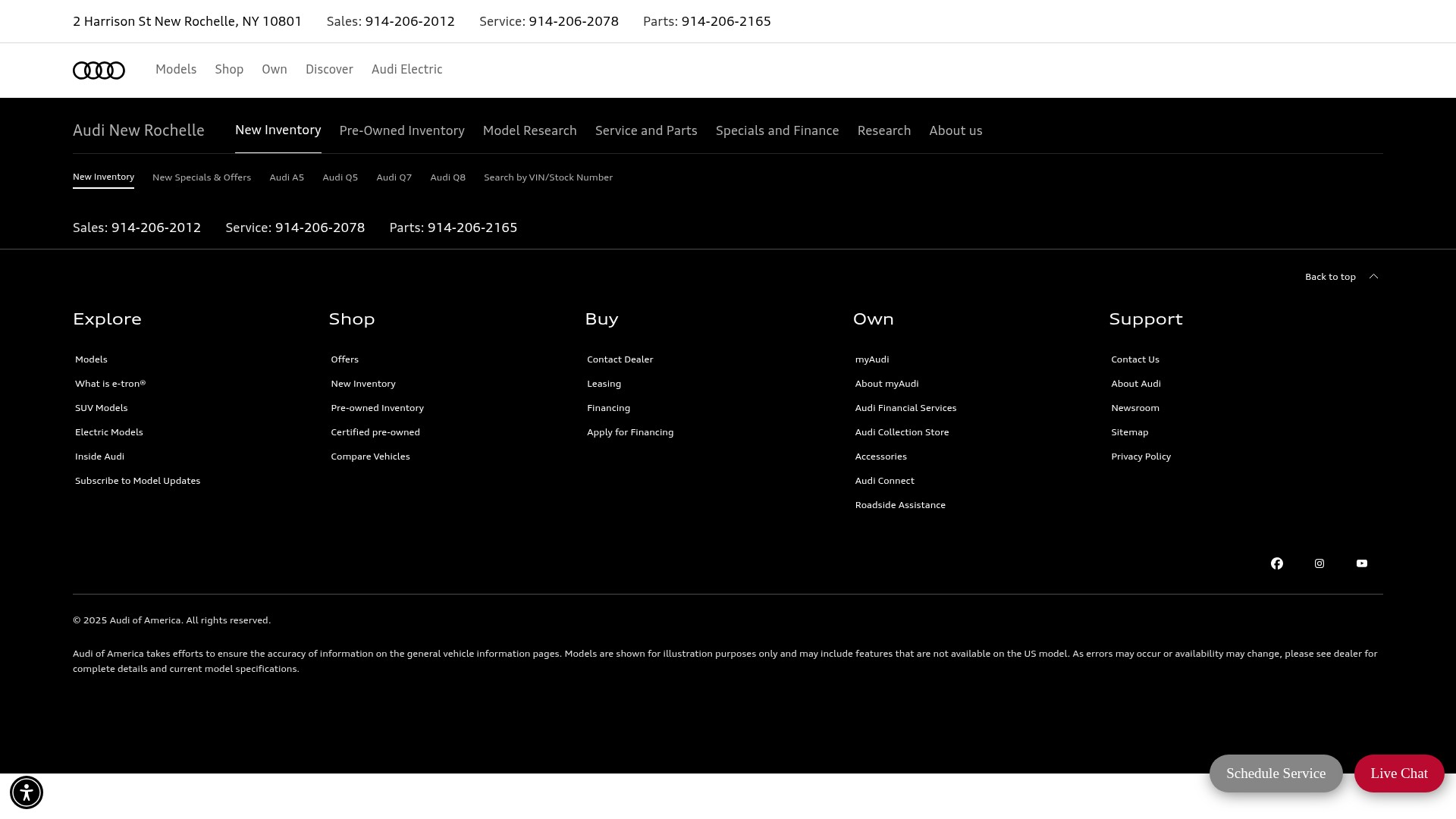Click the top bar Service phone number

pyautogui.click(x=573, y=21)
